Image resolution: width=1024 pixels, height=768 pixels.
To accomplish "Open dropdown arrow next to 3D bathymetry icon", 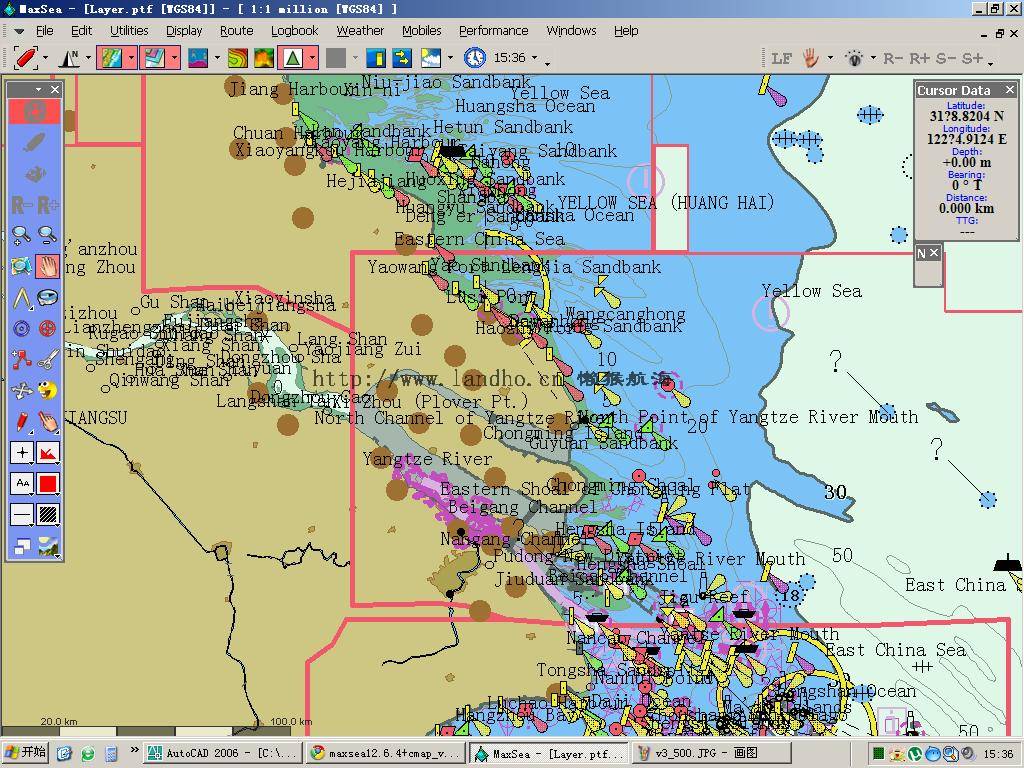I will pos(217,57).
